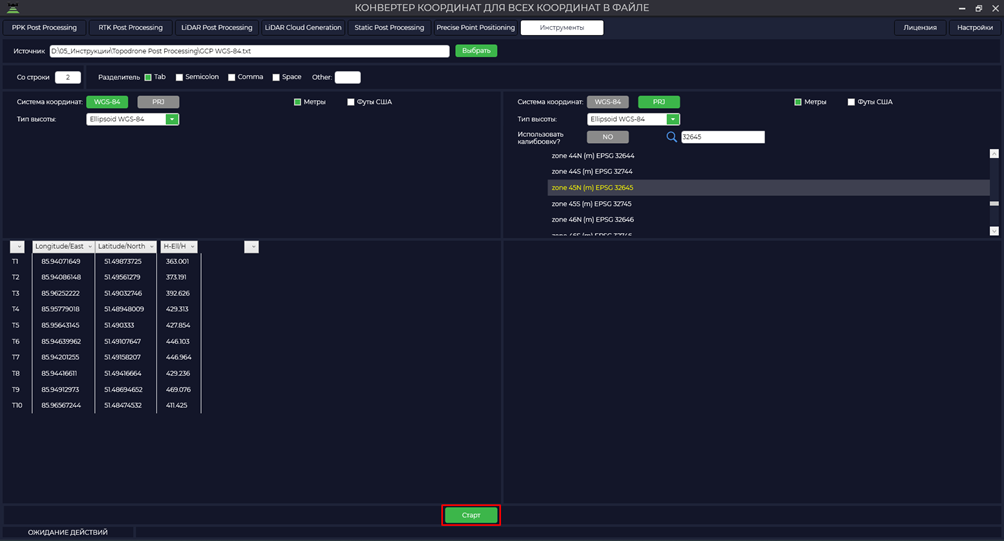The width and height of the screenshot is (1004, 541).
Task: Toggle the Tab delimiter checkbox
Action: click(148, 77)
